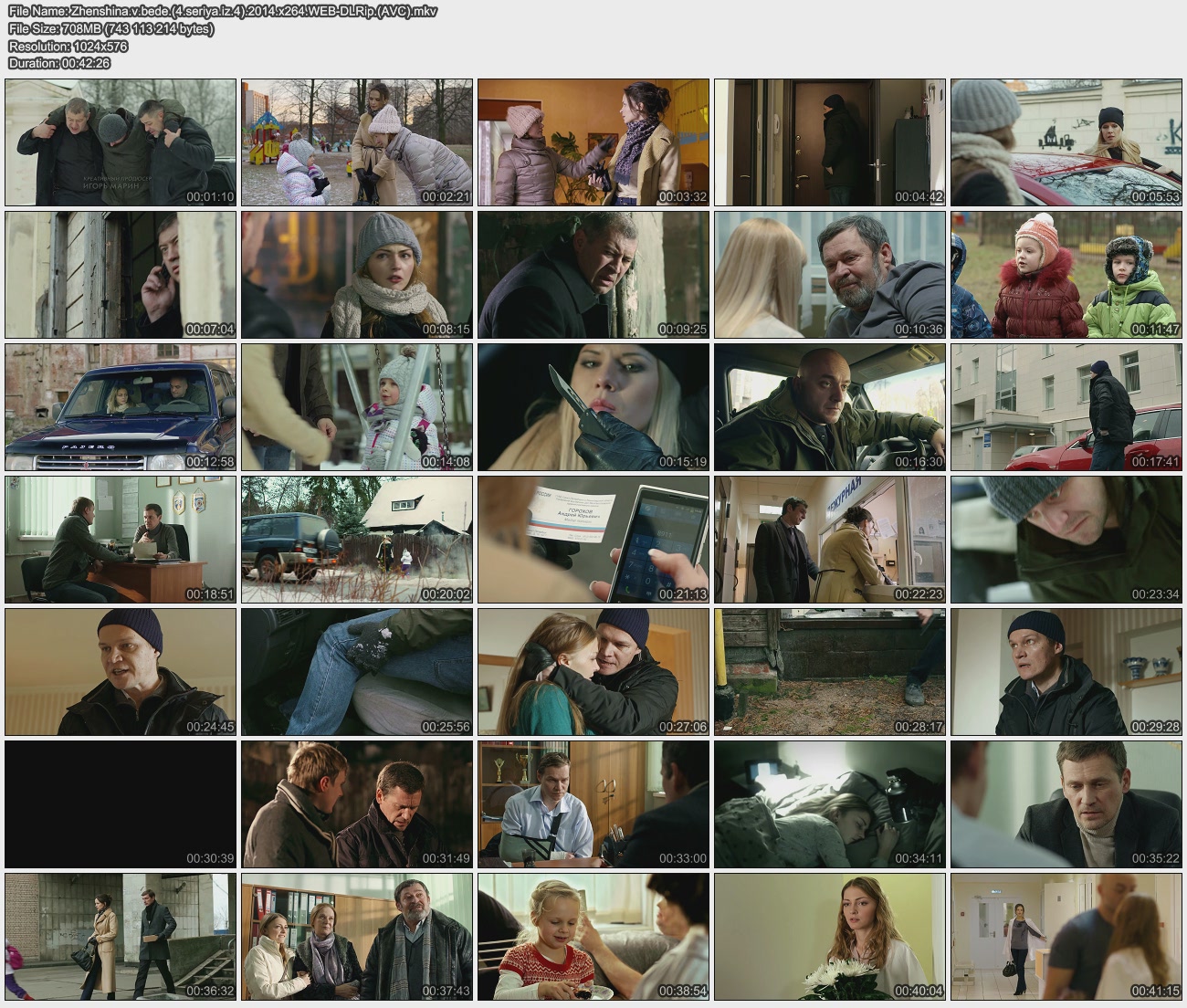This screenshot has width=1187, height=1008.
Task: Click the File Name text line
Action: pos(223,12)
